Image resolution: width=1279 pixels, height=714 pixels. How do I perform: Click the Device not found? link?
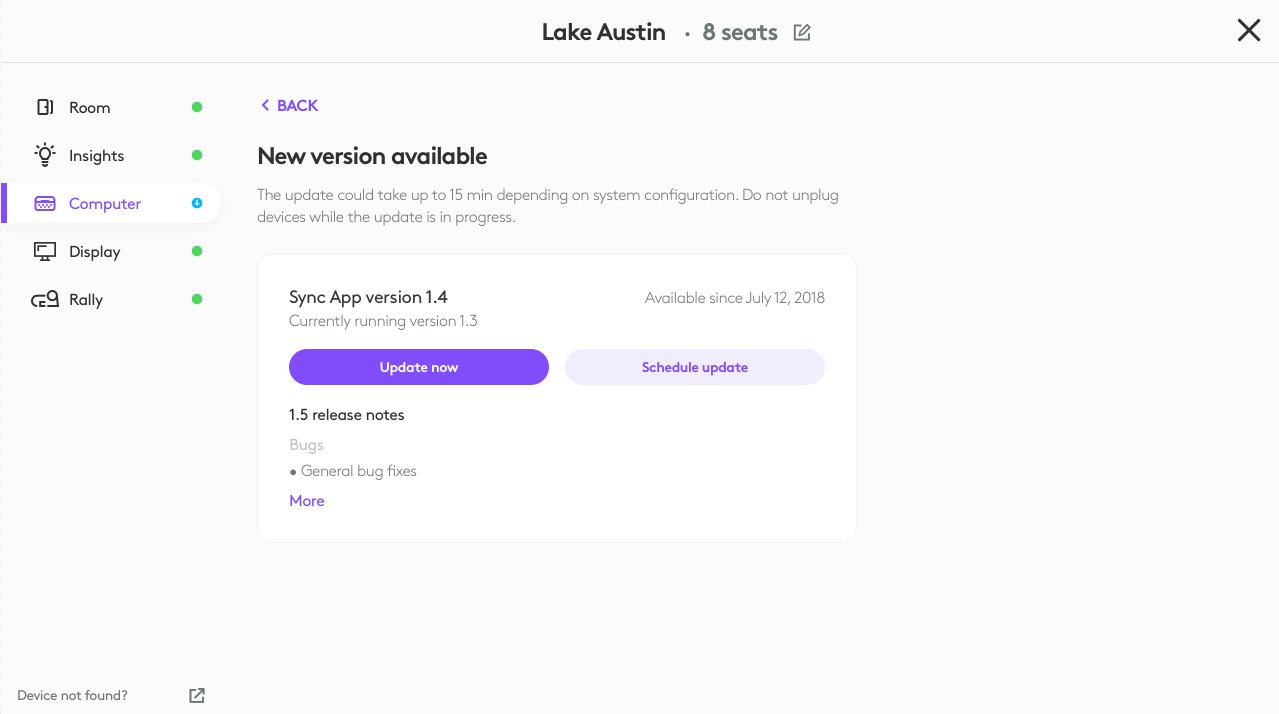[72, 695]
